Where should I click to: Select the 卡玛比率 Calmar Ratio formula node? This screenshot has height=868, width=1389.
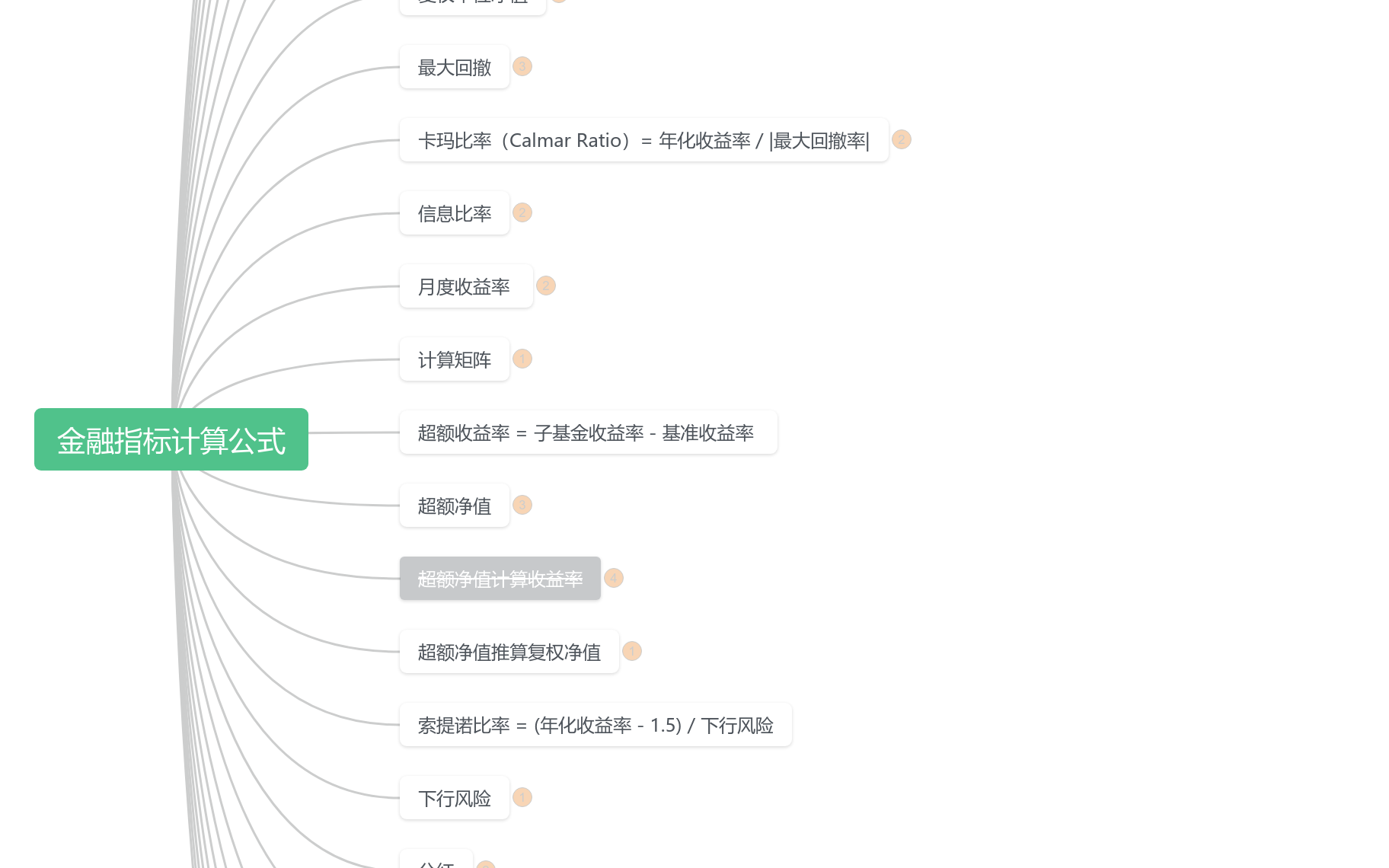643,140
